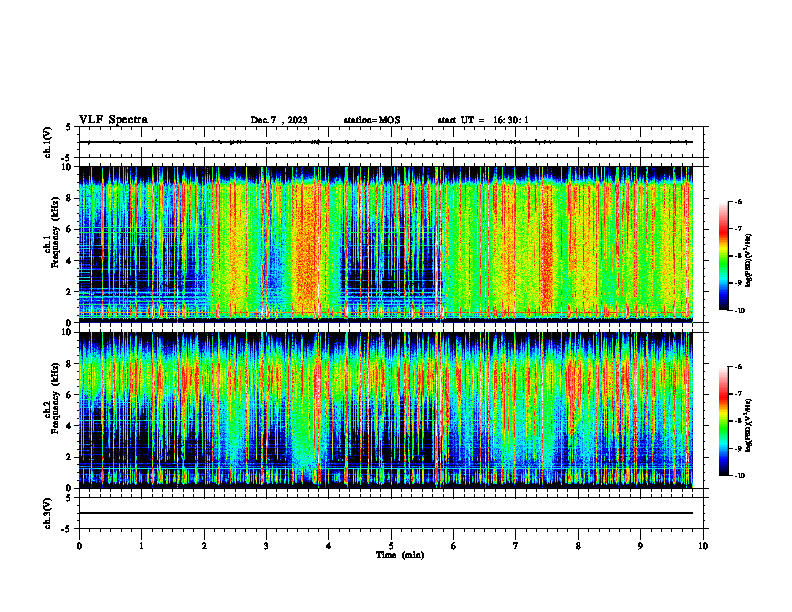The width and height of the screenshot is (792, 612).
Task: Click the time axis tick label "10"
Action: [x=703, y=546]
